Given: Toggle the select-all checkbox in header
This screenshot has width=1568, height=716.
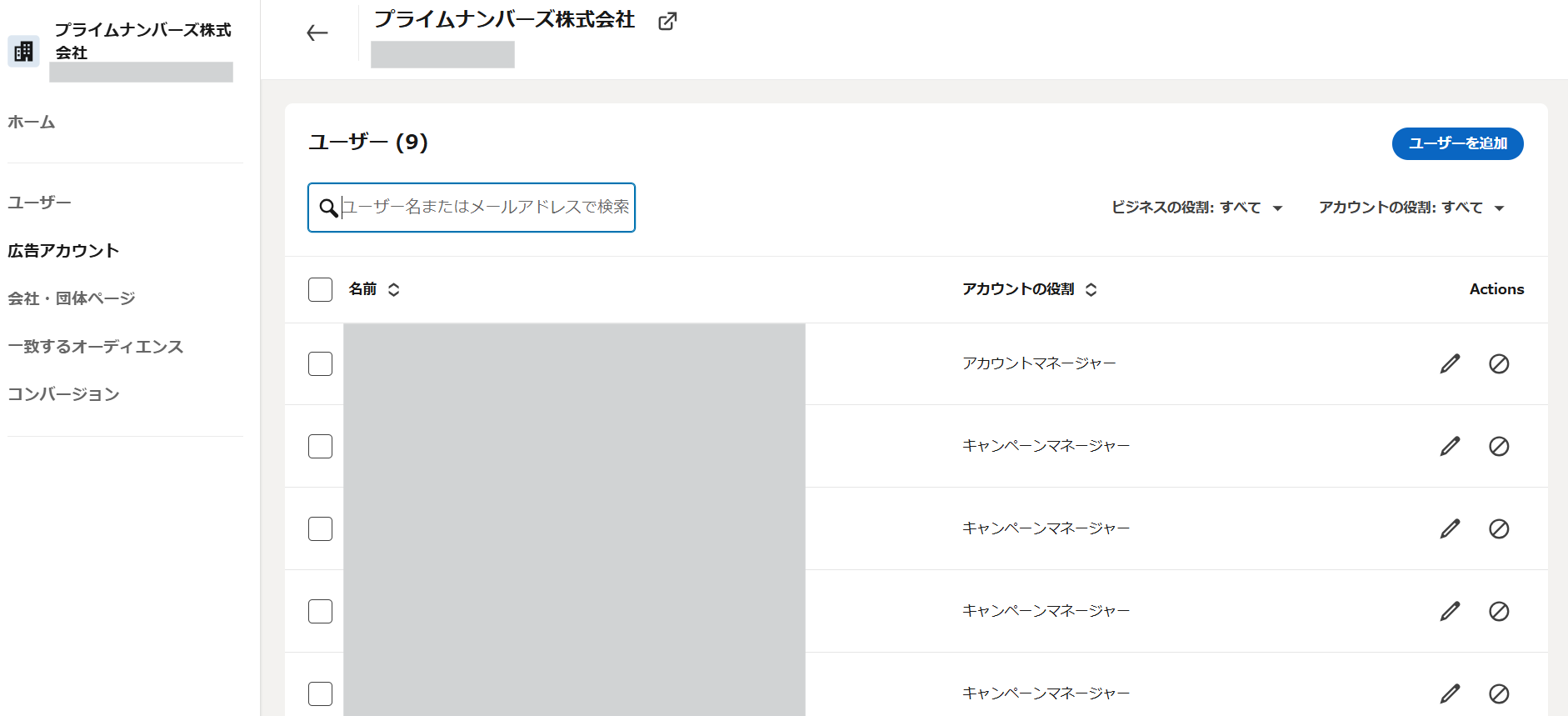Looking at the screenshot, I should pyautogui.click(x=320, y=289).
